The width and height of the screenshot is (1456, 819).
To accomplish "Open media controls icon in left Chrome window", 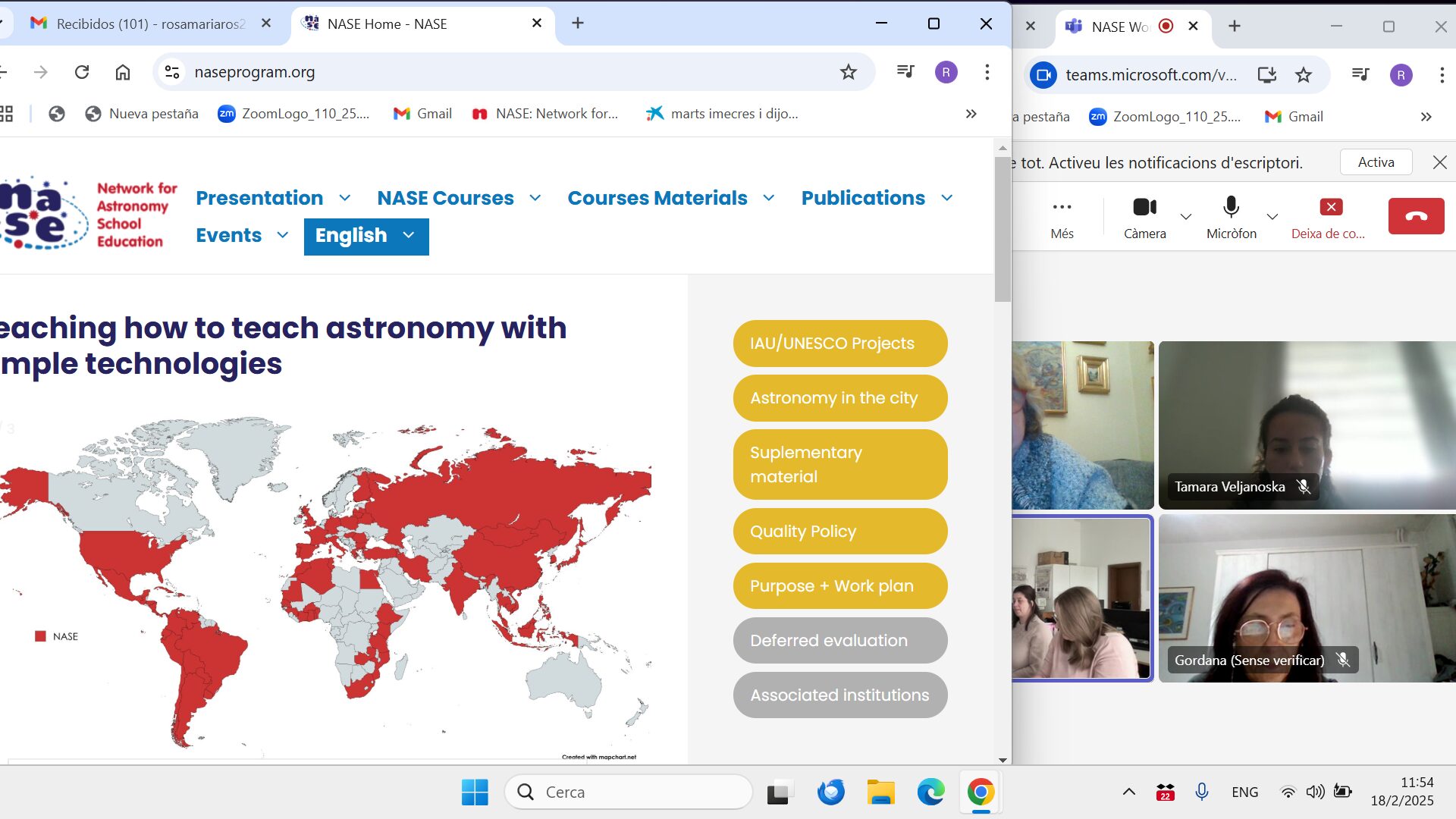I will [x=905, y=72].
